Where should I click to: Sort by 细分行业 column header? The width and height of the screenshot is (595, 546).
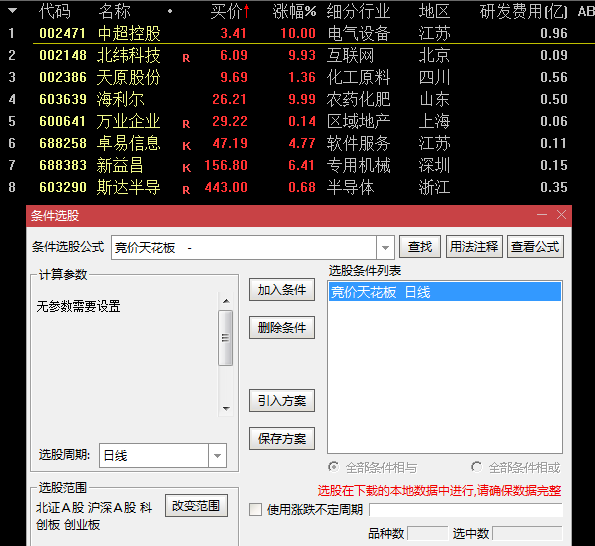tap(359, 11)
